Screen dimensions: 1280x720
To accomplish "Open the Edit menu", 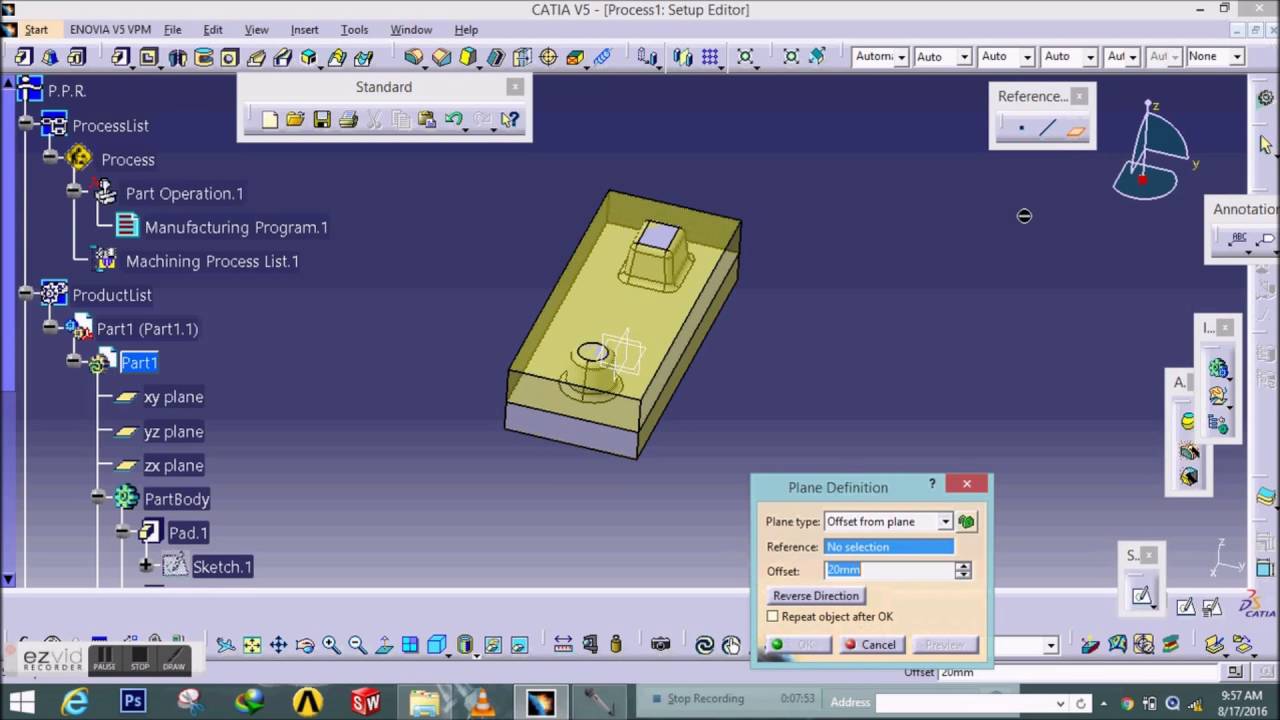I will (213, 30).
